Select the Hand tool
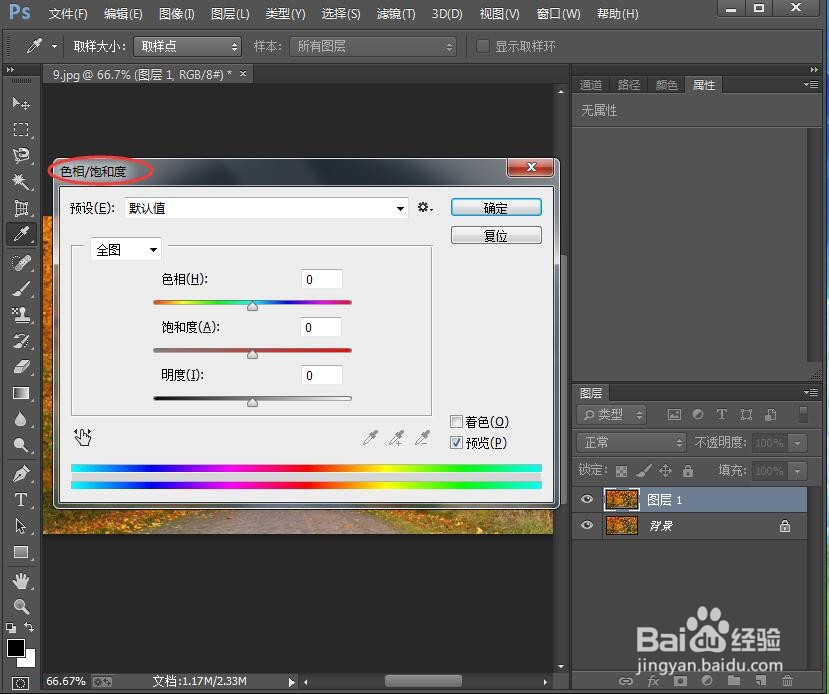This screenshot has height=694, width=829. click(21, 581)
